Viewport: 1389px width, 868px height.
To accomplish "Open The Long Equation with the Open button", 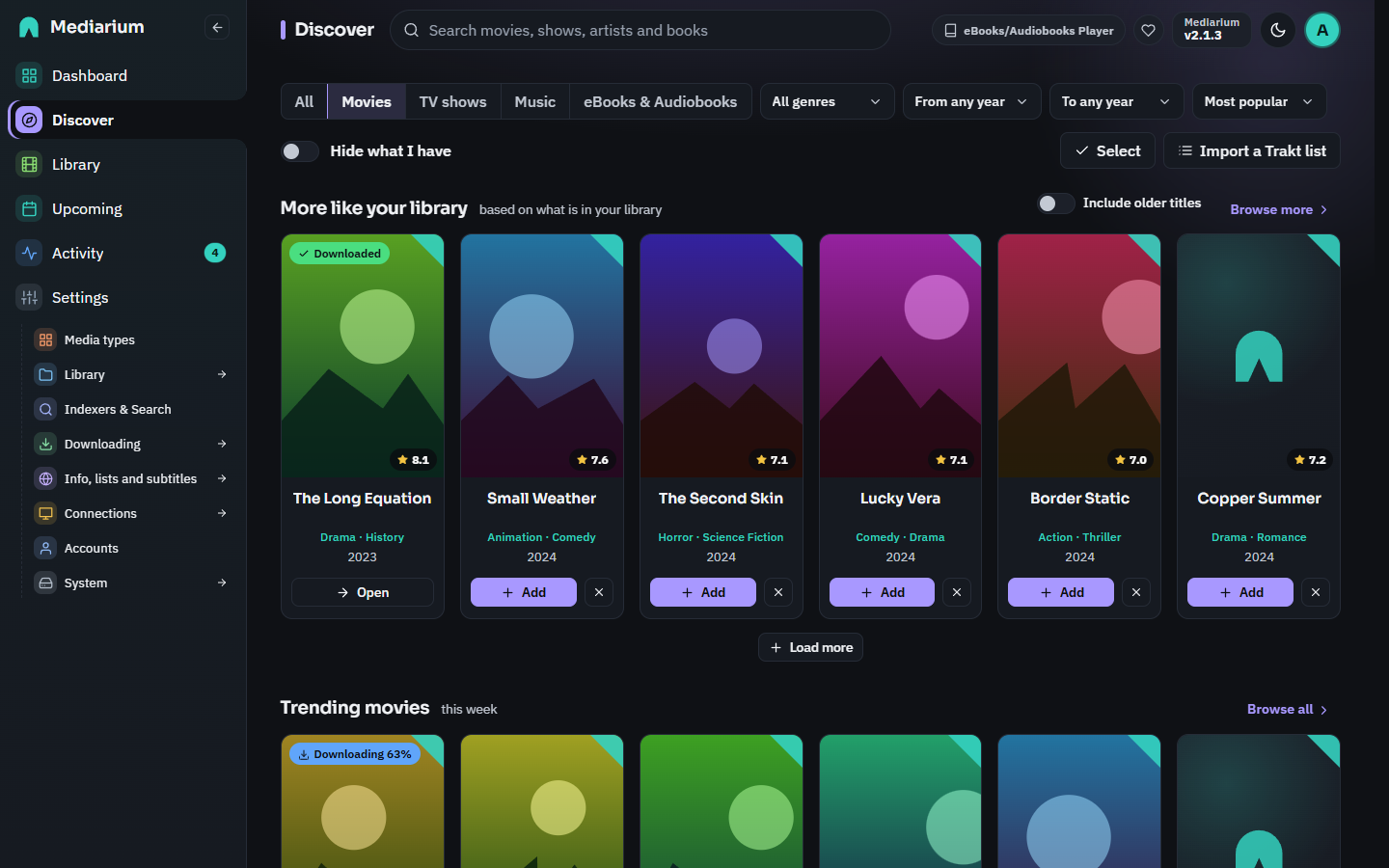I will pyautogui.click(x=363, y=592).
